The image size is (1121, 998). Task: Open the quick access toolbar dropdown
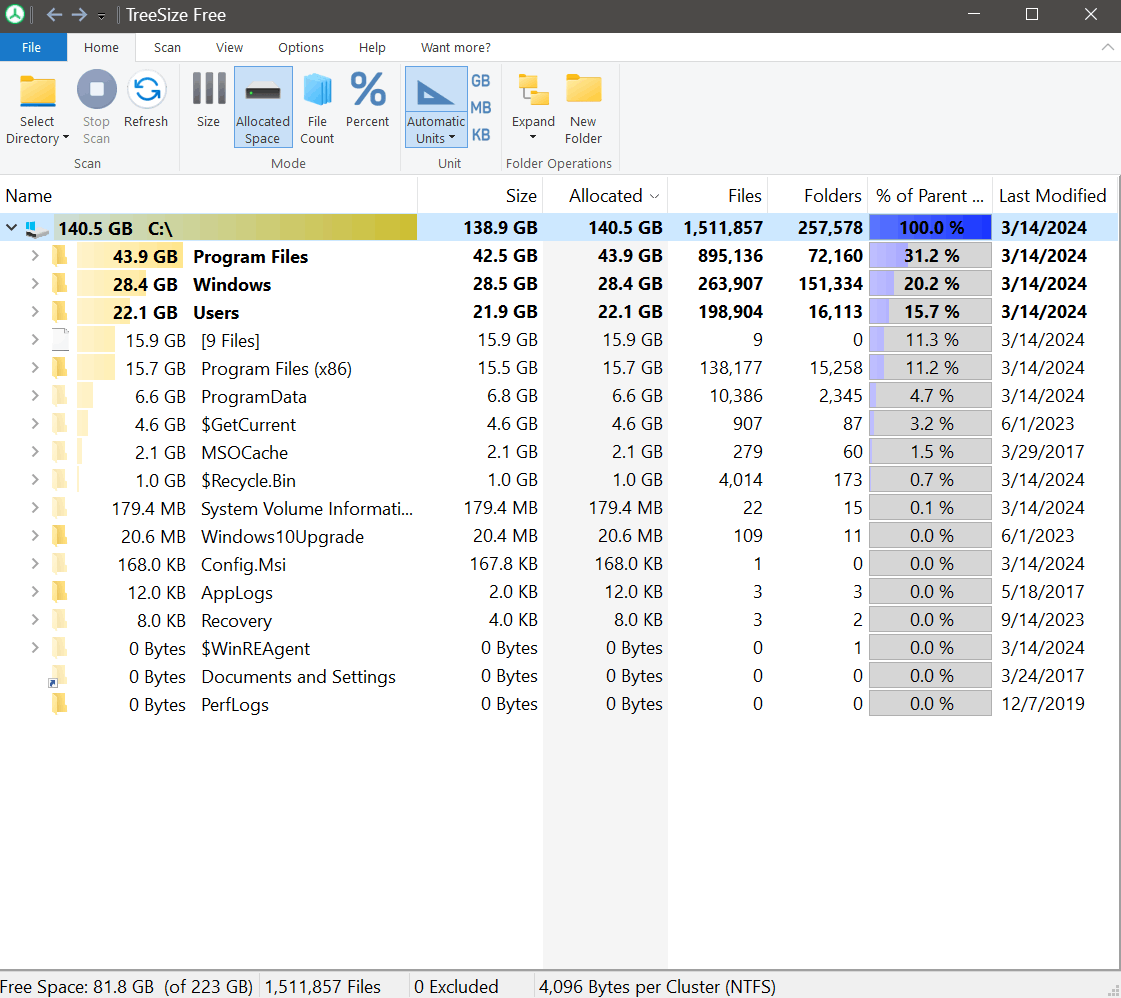click(x=102, y=16)
